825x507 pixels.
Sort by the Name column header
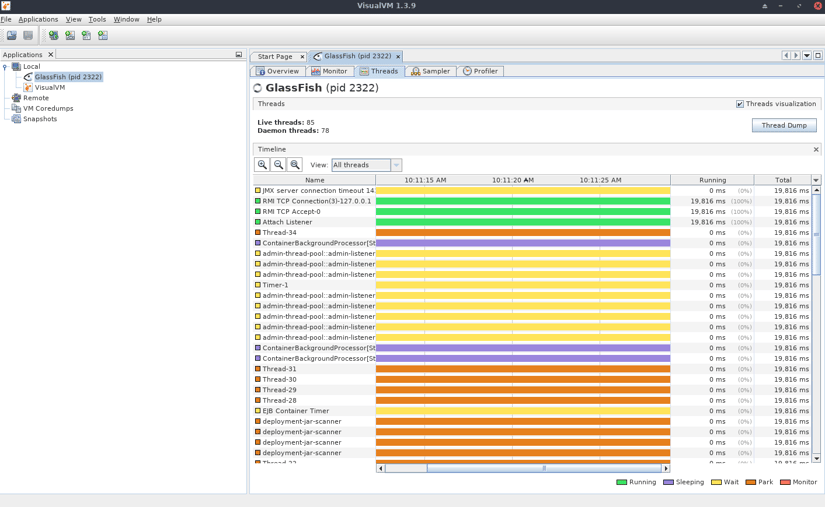315,180
